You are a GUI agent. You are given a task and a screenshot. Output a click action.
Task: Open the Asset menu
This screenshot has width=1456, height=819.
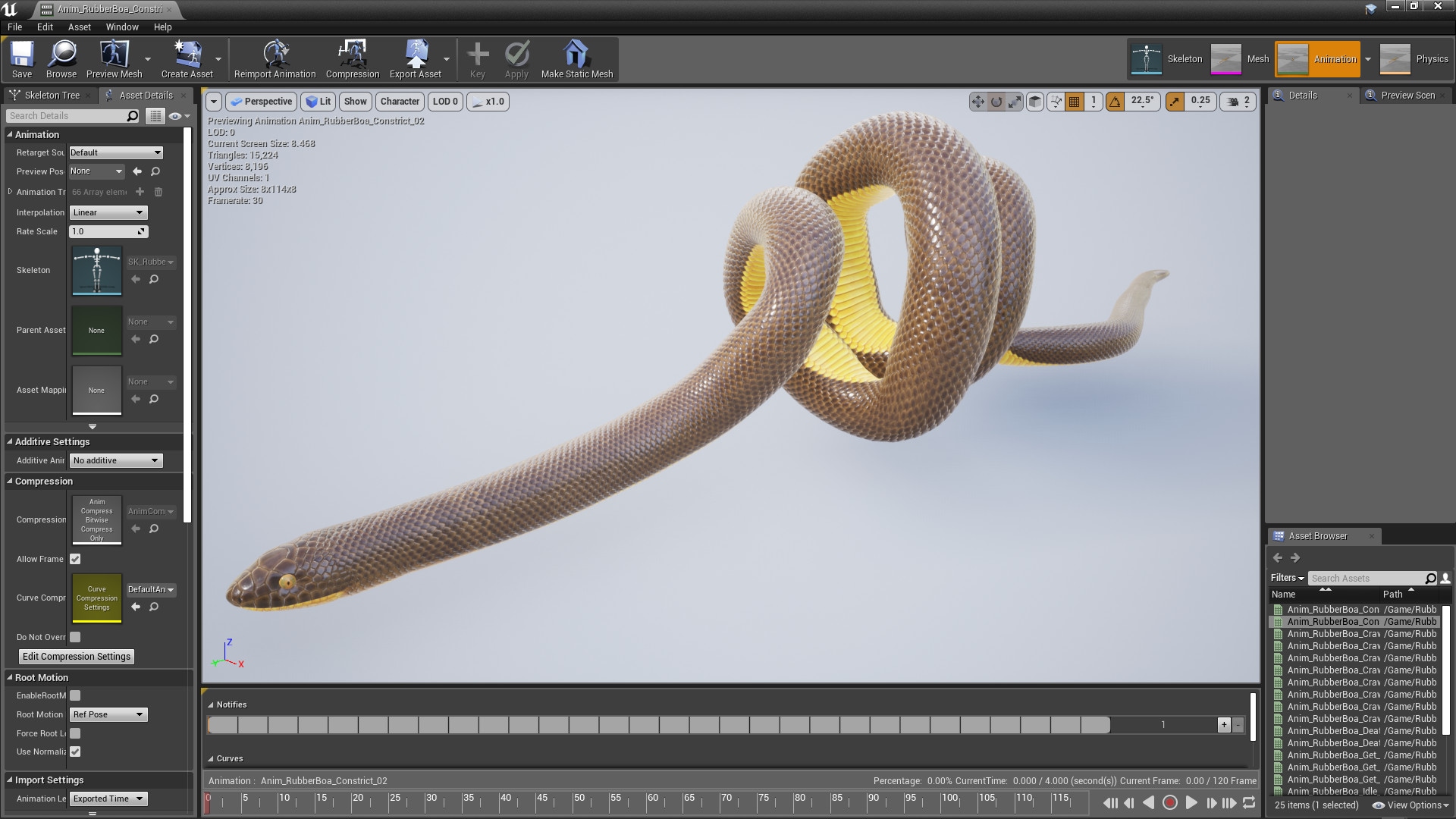pyautogui.click(x=79, y=27)
